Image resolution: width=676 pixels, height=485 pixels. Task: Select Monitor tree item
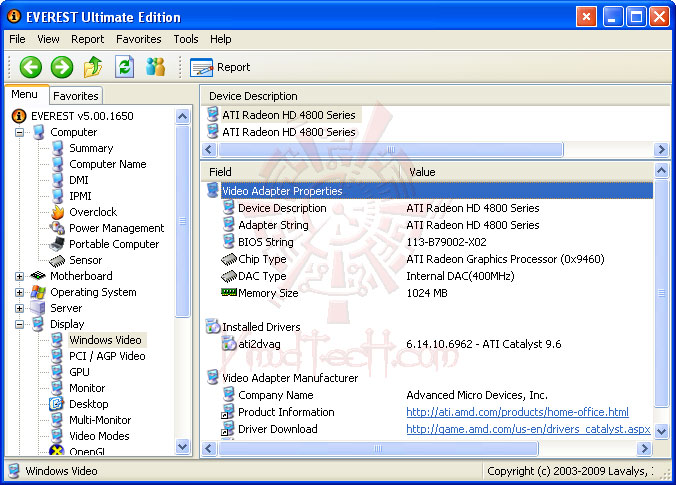(87, 388)
